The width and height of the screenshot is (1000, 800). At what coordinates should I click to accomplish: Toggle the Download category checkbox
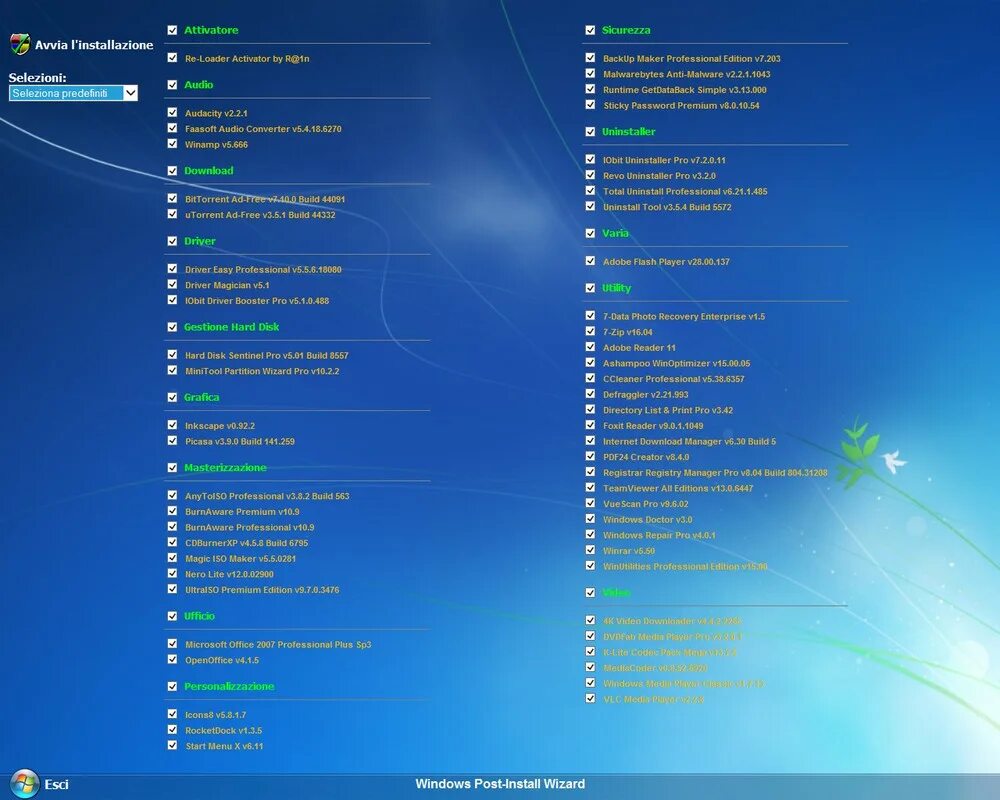point(172,171)
